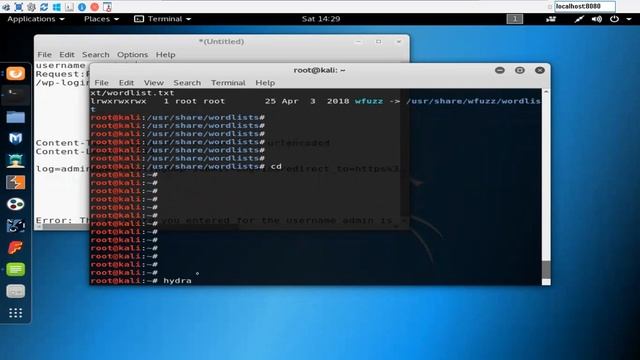Close the root@kali terminal window
Image resolution: width=640 pixels, height=360 pixels.
540,70
